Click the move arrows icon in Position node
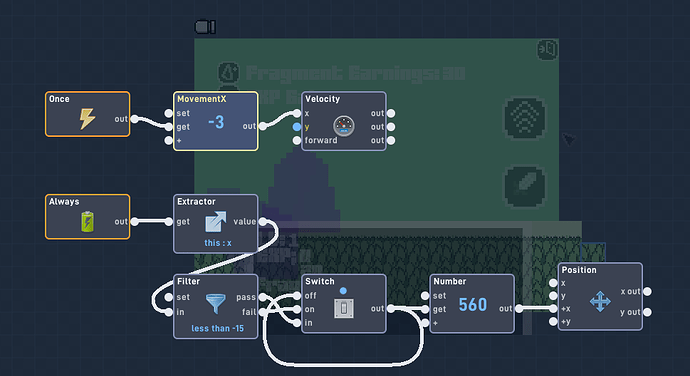The height and width of the screenshot is (376, 690). click(x=600, y=302)
